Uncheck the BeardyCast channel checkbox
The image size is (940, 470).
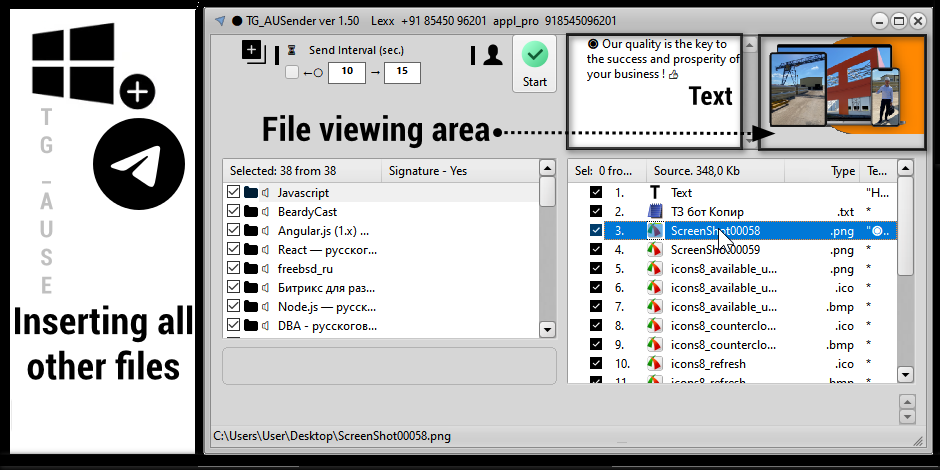point(234,212)
